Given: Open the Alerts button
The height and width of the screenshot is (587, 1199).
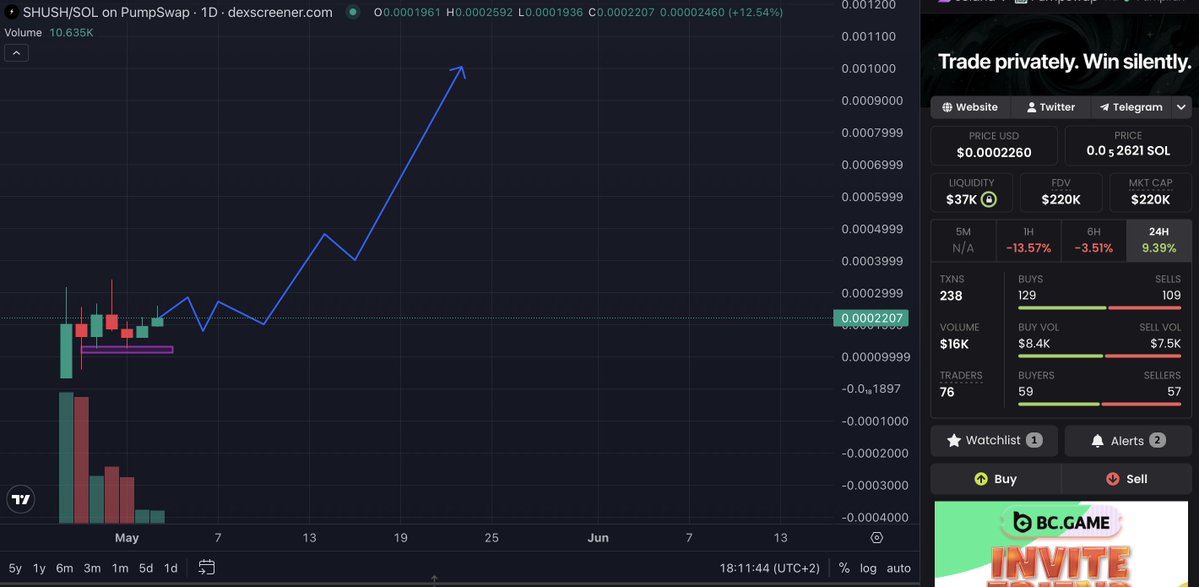Looking at the screenshot, I should pos(1128,440).
